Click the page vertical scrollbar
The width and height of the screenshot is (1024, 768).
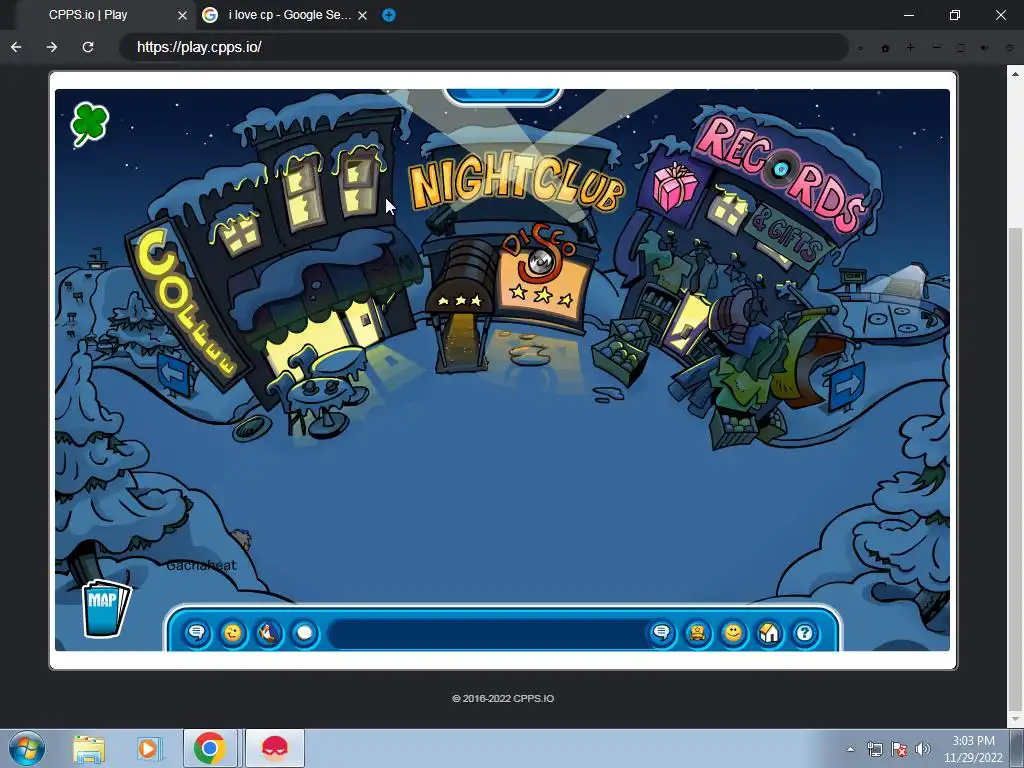[x=1015, y=470]
